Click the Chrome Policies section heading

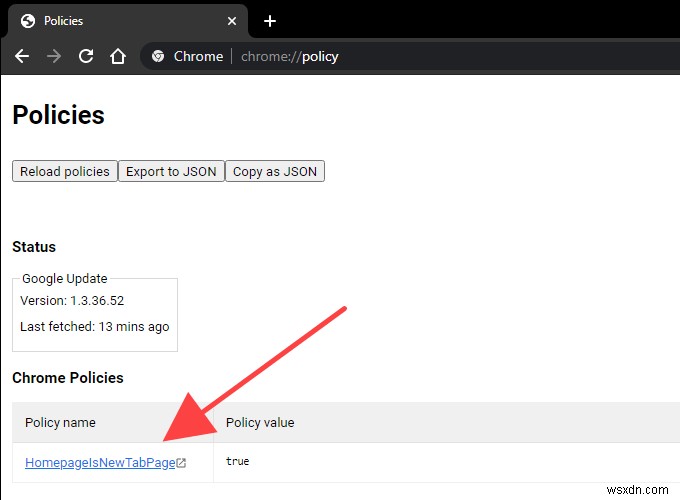[x=68, y=378]
